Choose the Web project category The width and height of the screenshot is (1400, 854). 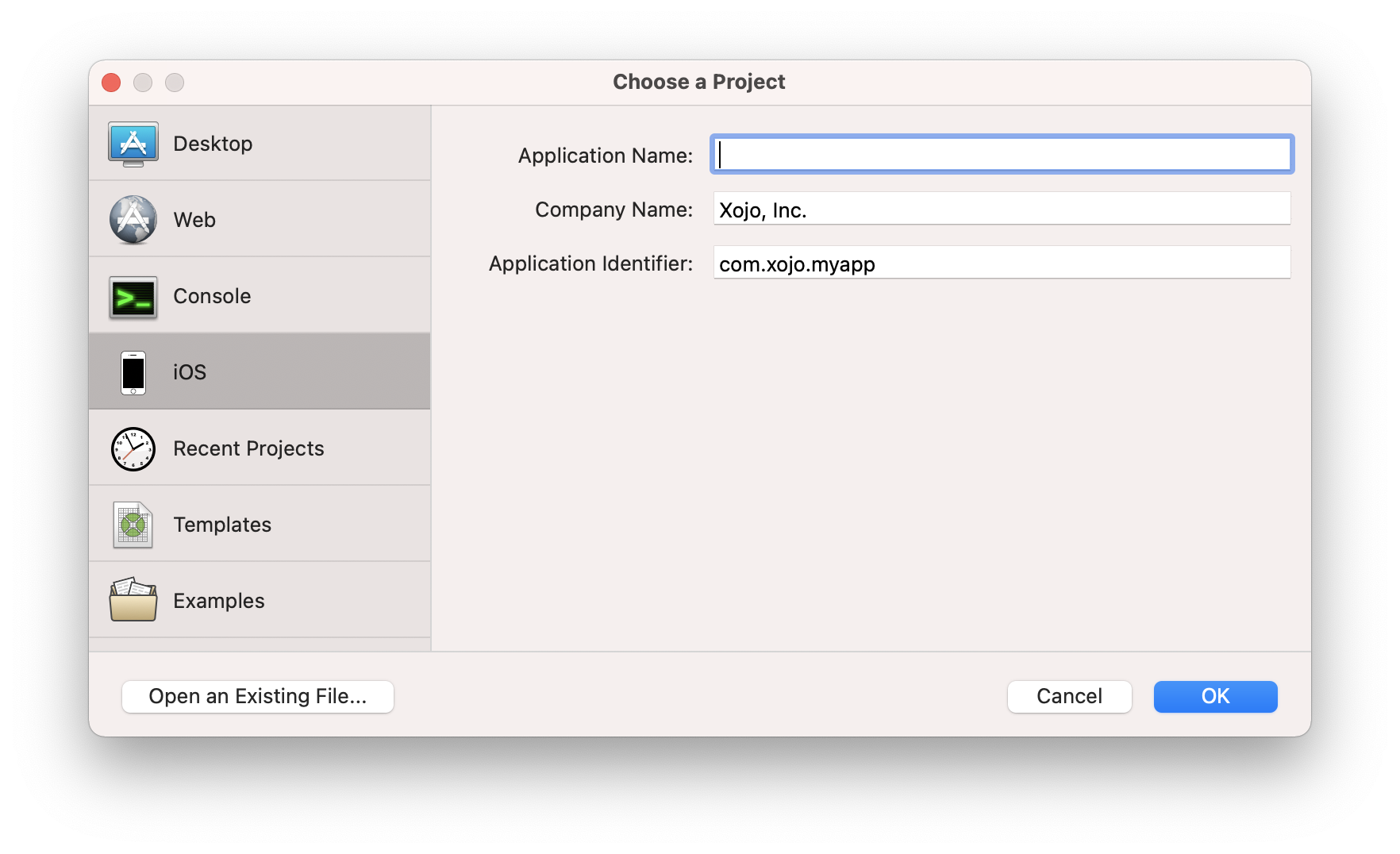coord(194,220)
